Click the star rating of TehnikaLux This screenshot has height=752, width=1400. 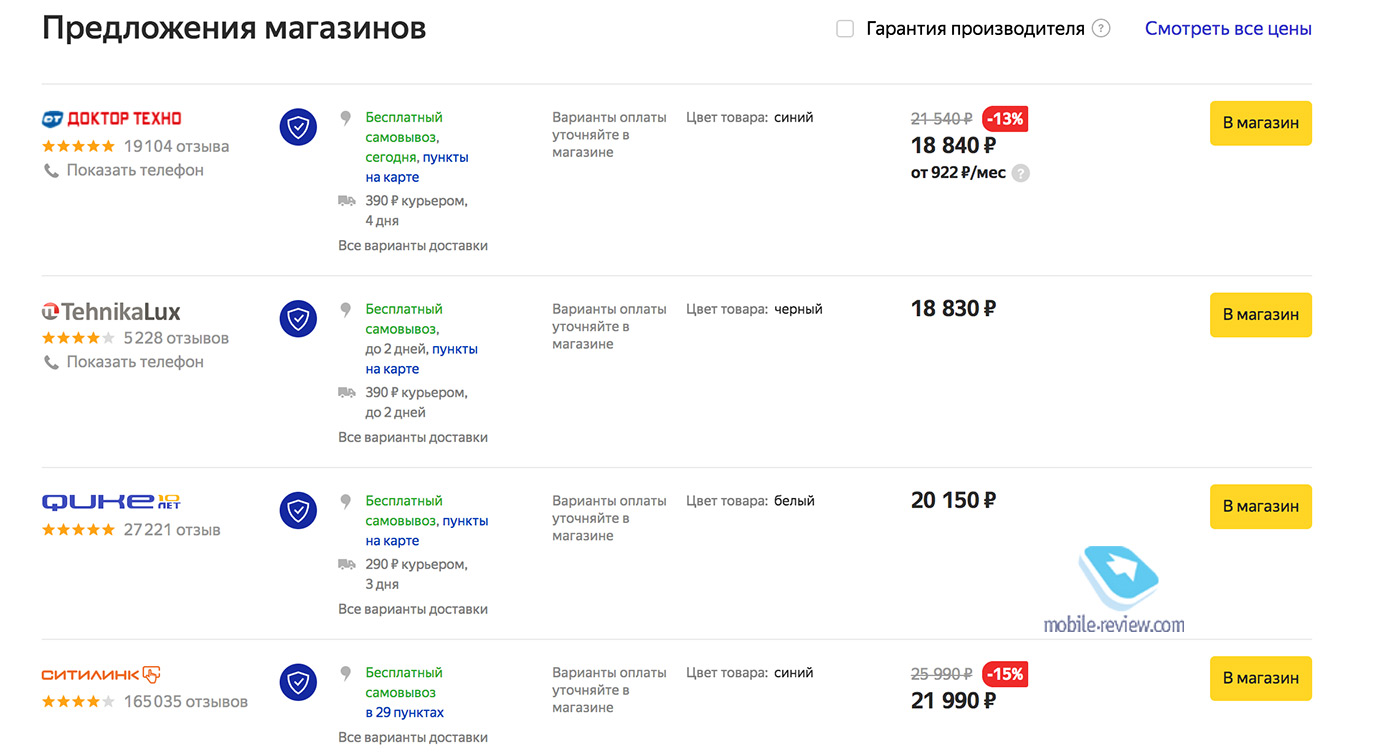[x=78, y=338]
